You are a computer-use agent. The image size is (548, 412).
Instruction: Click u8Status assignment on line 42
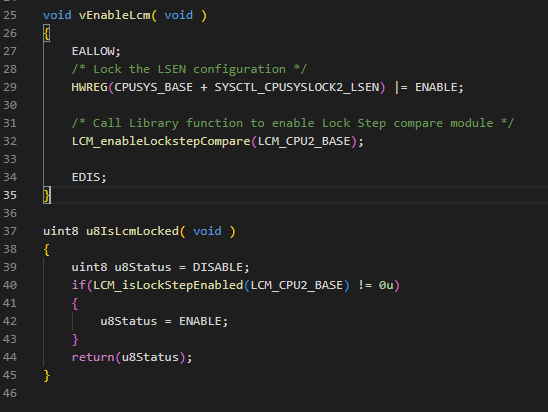pyautogui.click(x=129, y=321)
